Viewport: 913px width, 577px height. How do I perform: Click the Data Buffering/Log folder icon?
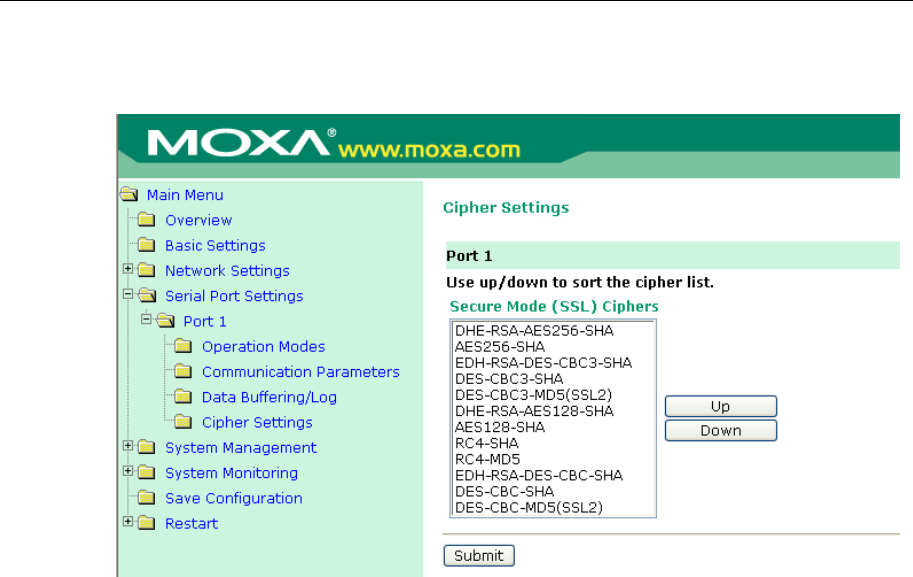point(183,397)
